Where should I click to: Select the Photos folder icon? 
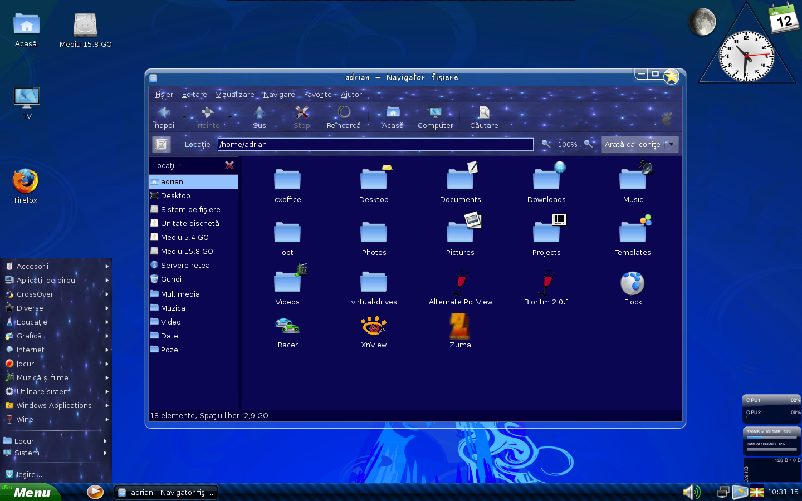pyautogui.click(x=374, y=232)
